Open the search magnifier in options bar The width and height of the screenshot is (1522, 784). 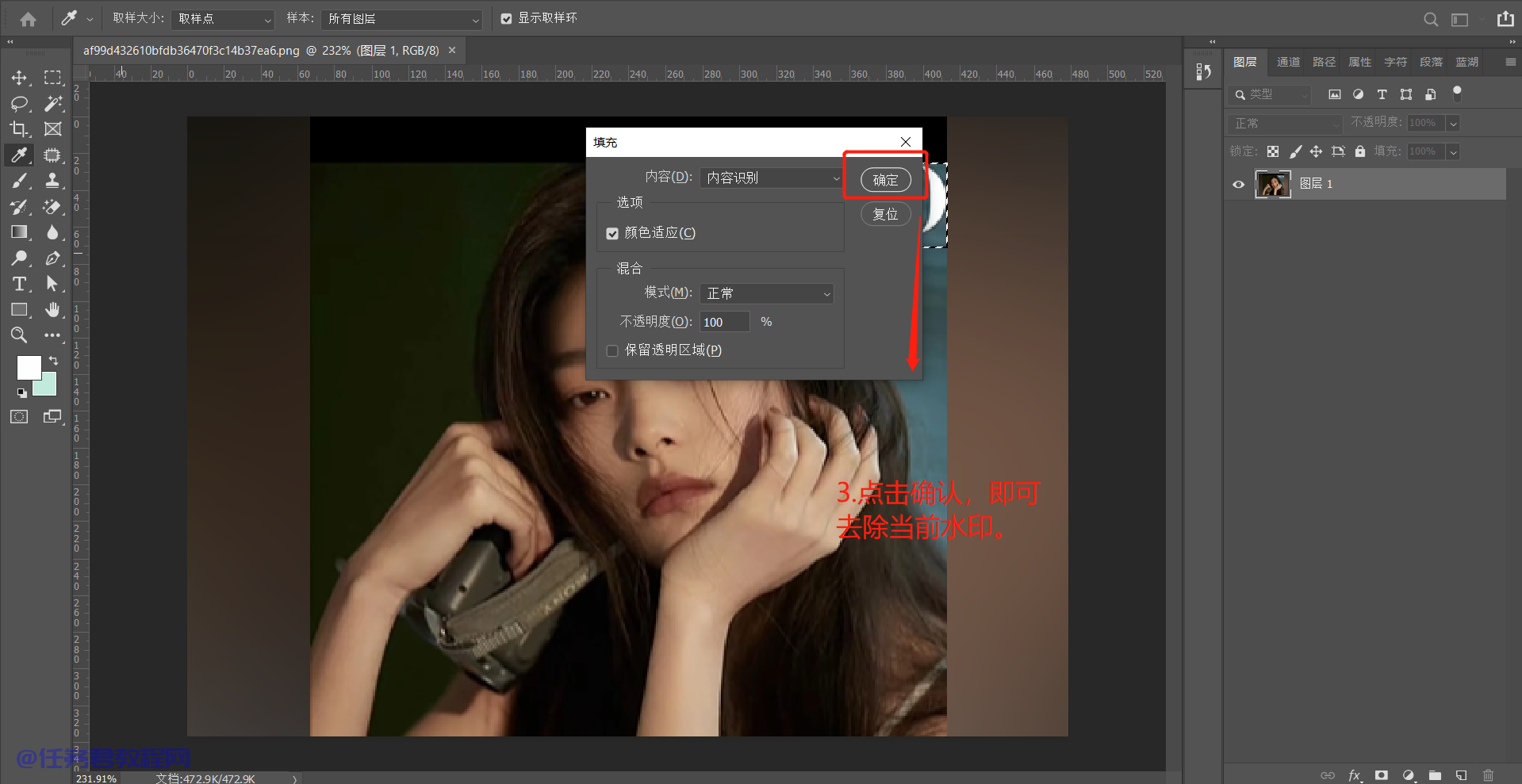(1431, 19)
